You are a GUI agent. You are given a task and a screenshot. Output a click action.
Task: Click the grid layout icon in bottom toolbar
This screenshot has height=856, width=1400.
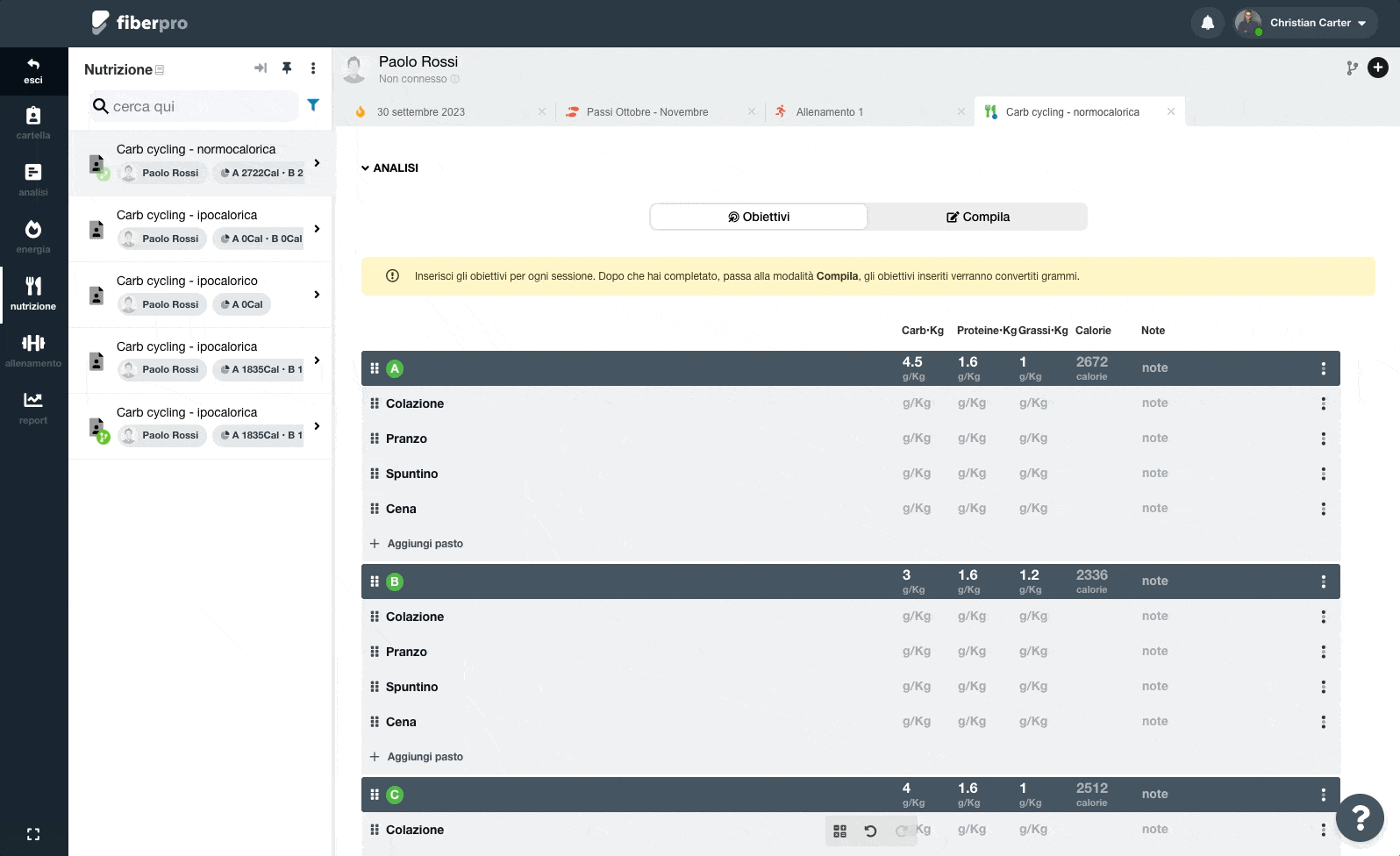[839, 831]
